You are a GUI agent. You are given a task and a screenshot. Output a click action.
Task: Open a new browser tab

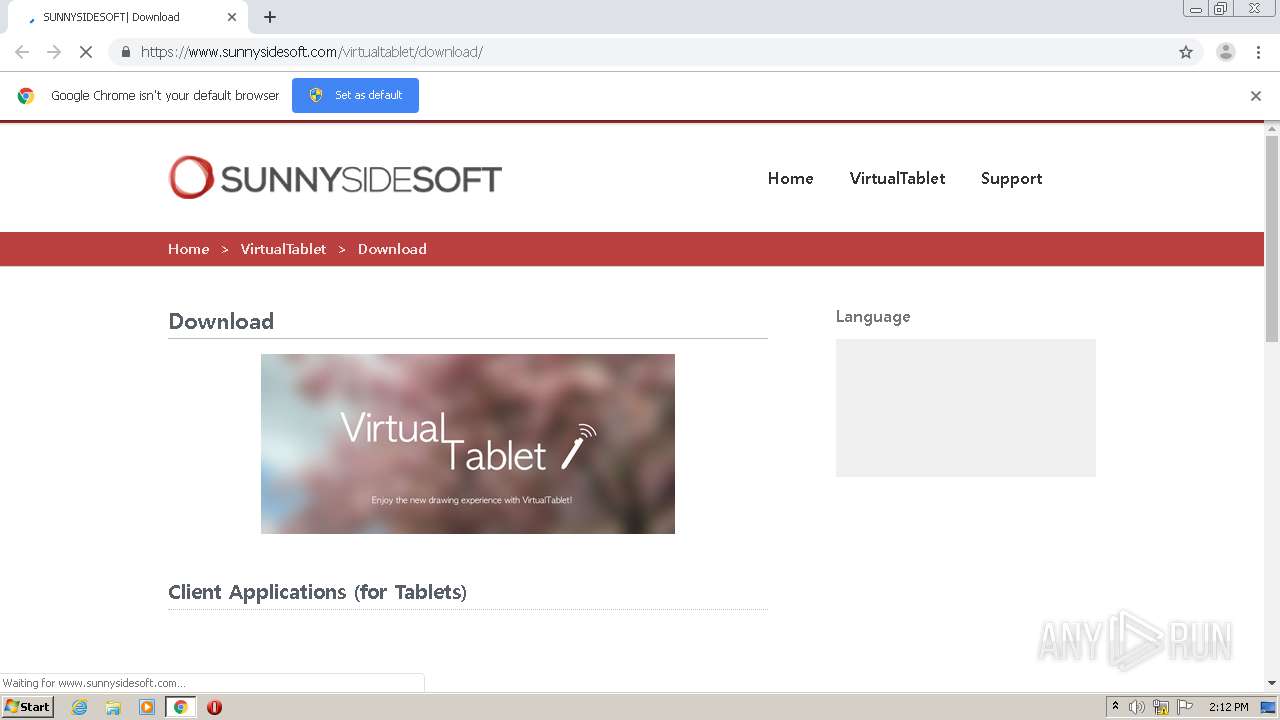click(270, 17)
